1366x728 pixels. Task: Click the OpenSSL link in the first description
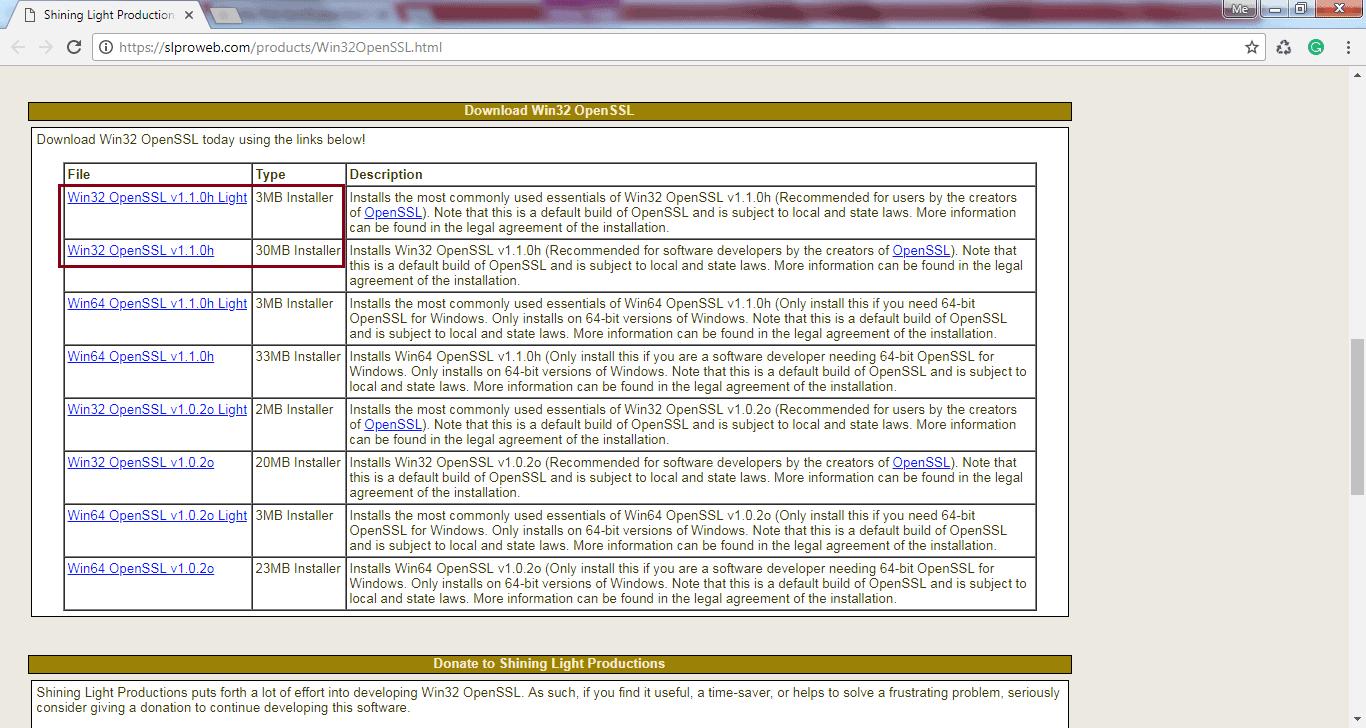coord(393,212)
